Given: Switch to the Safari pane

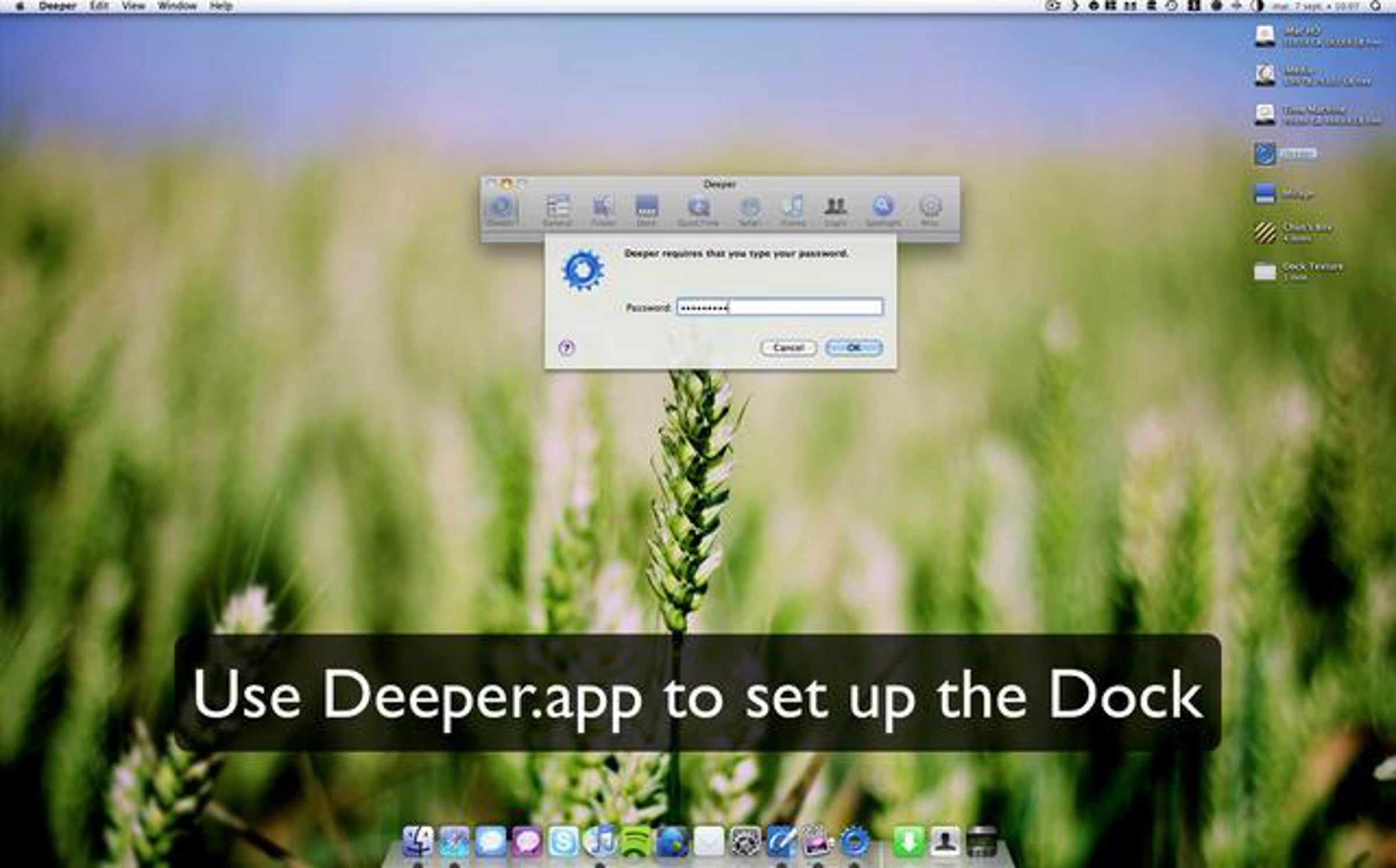Looking at the screenshot, I should (x=749, y=210).
